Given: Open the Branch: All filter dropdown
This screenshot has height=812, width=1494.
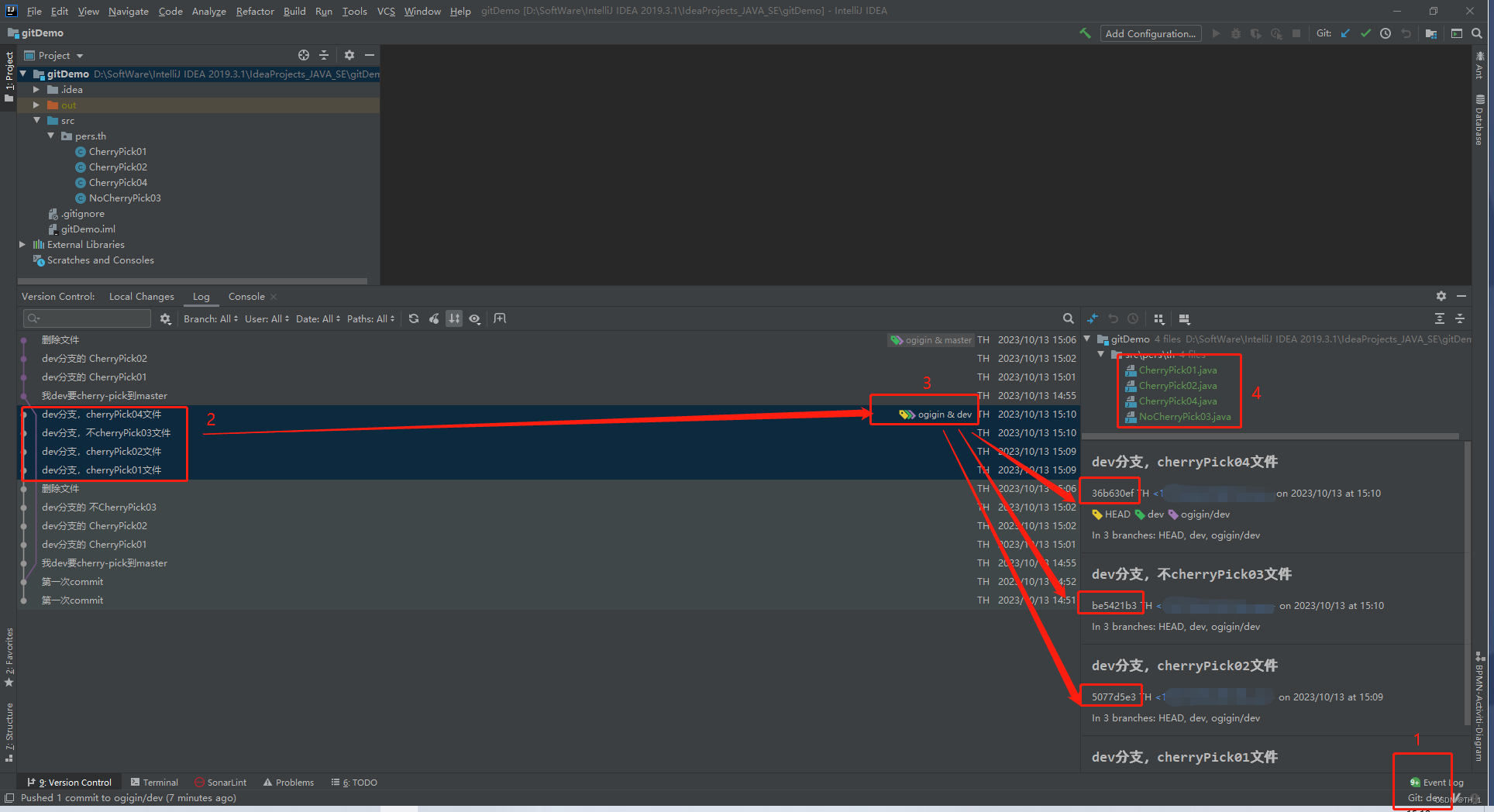Looking at the screenshot, I should pyautogui.click(x=211, y=318).
